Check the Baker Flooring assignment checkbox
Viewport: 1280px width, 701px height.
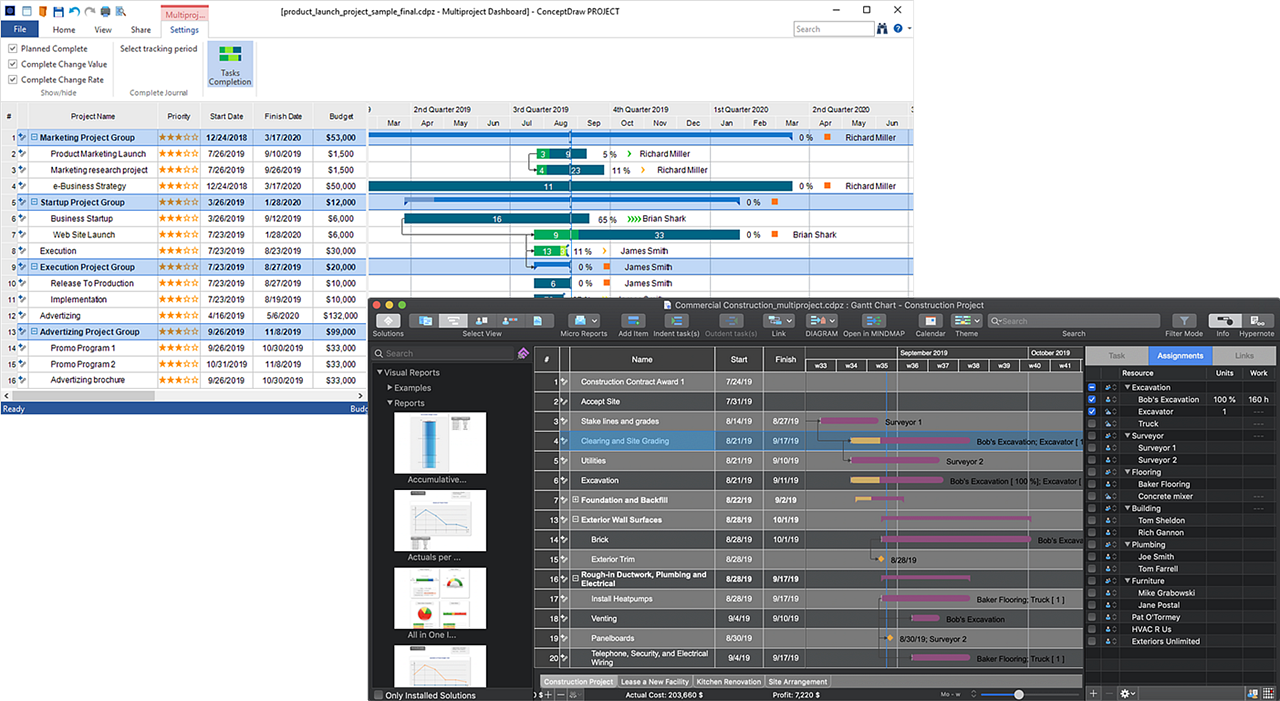point(1092,484)
